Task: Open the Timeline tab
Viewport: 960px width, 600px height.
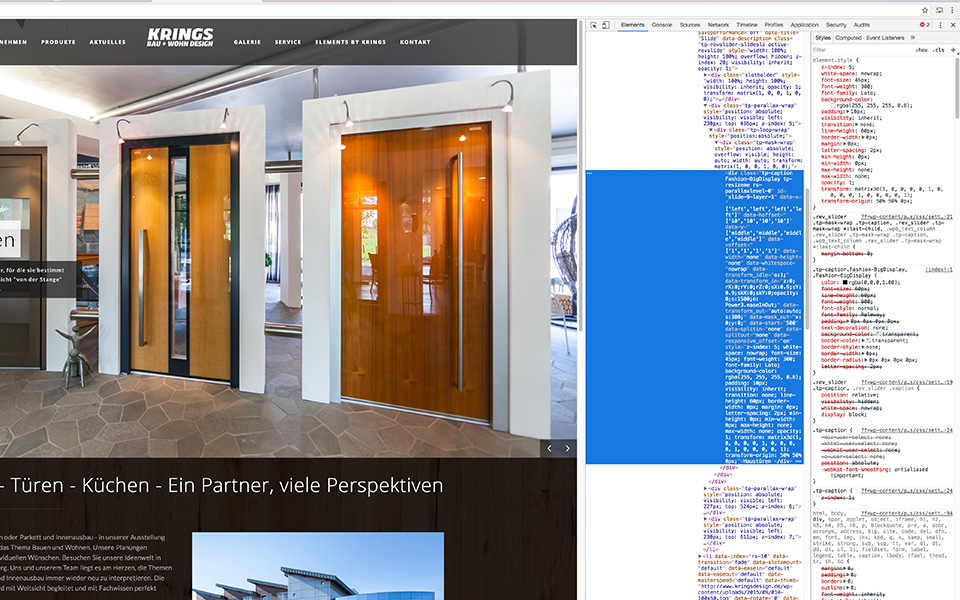Action: pyautogui.click(x=746, y=25)
